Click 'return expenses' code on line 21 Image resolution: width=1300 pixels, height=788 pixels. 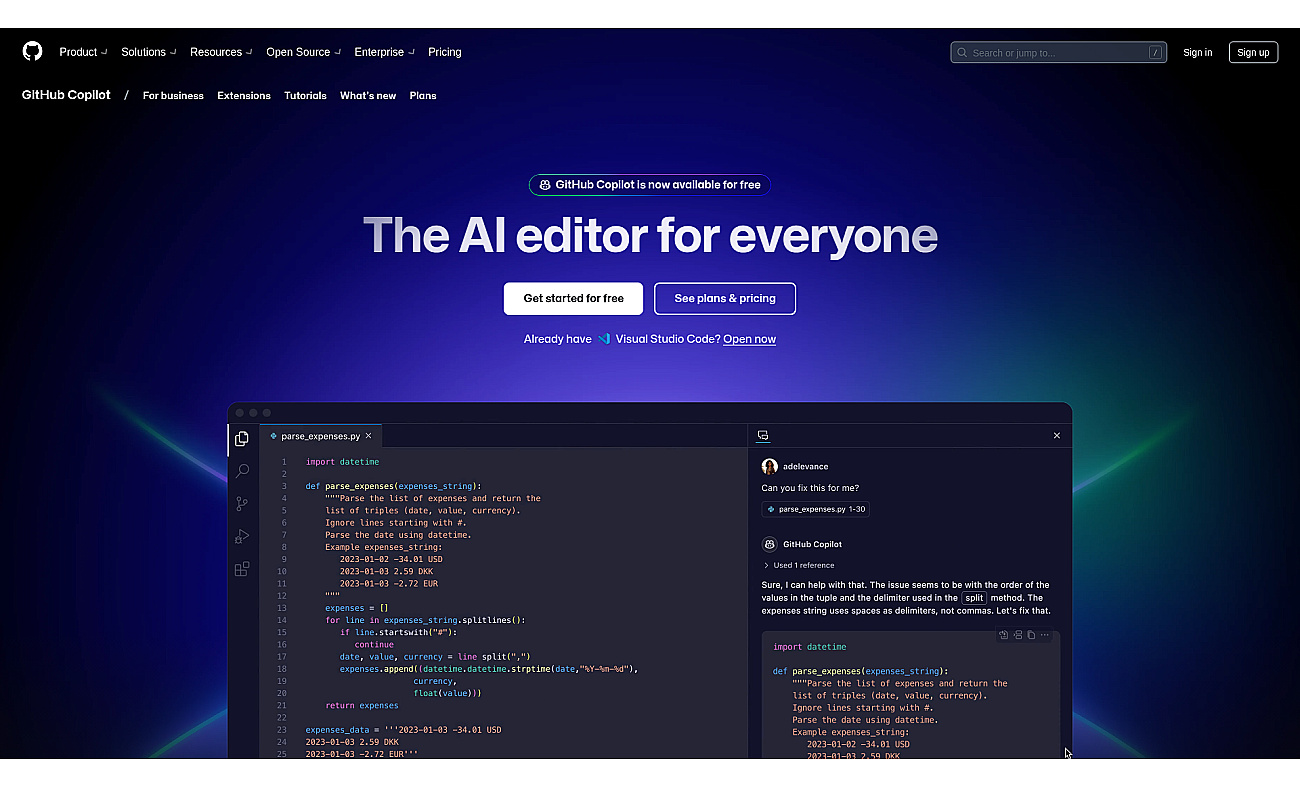click(x=362, y=706)
